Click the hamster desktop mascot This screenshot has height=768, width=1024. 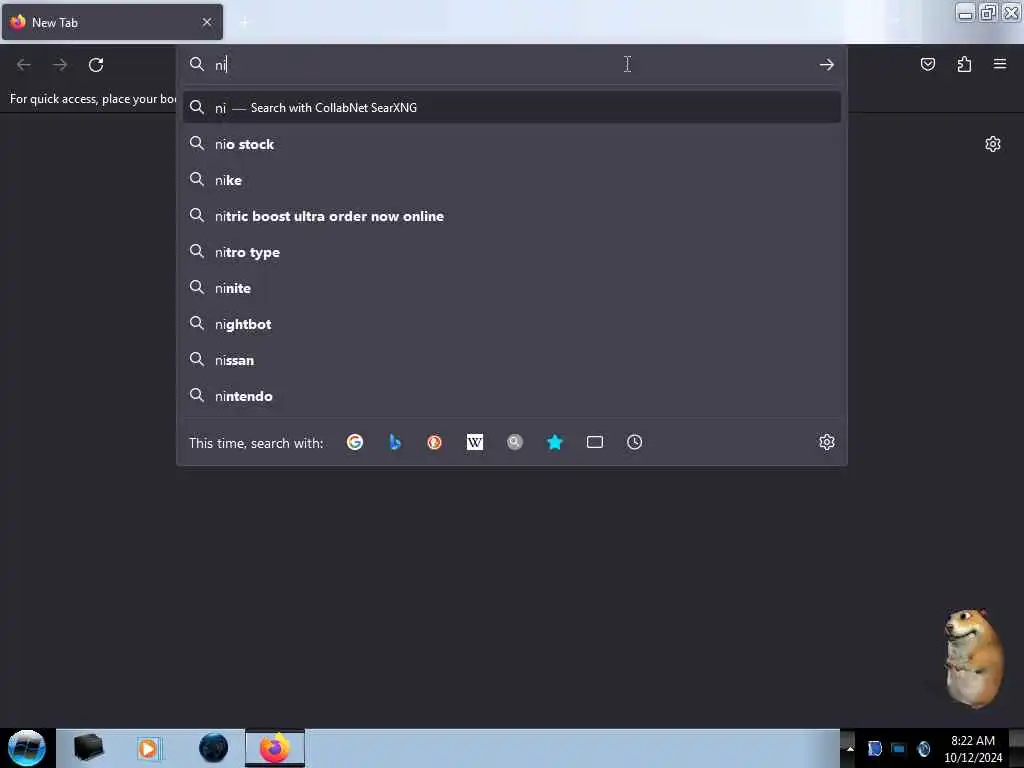pos(973,658)
